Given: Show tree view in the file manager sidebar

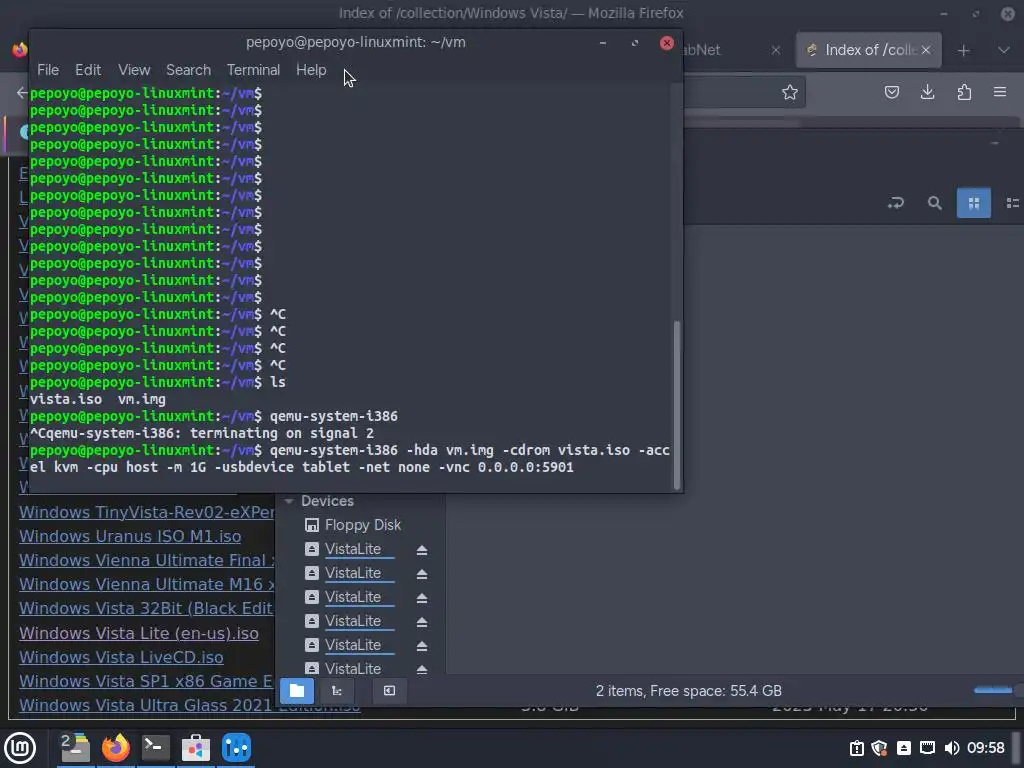Looking at the screenshot, I should pos(337,691).
